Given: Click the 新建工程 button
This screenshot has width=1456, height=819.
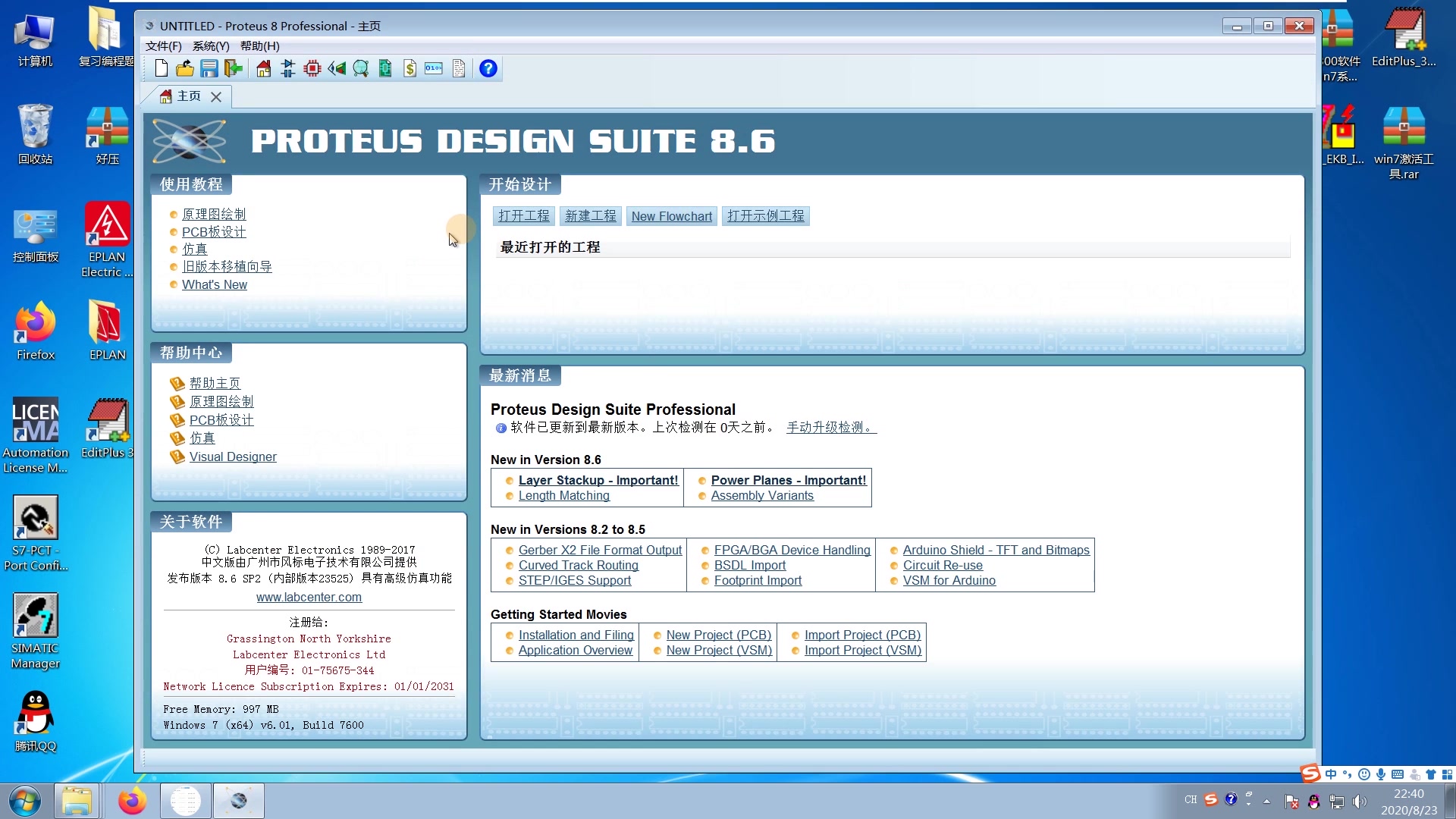Looking at the screenshot, I should point(591,216).
